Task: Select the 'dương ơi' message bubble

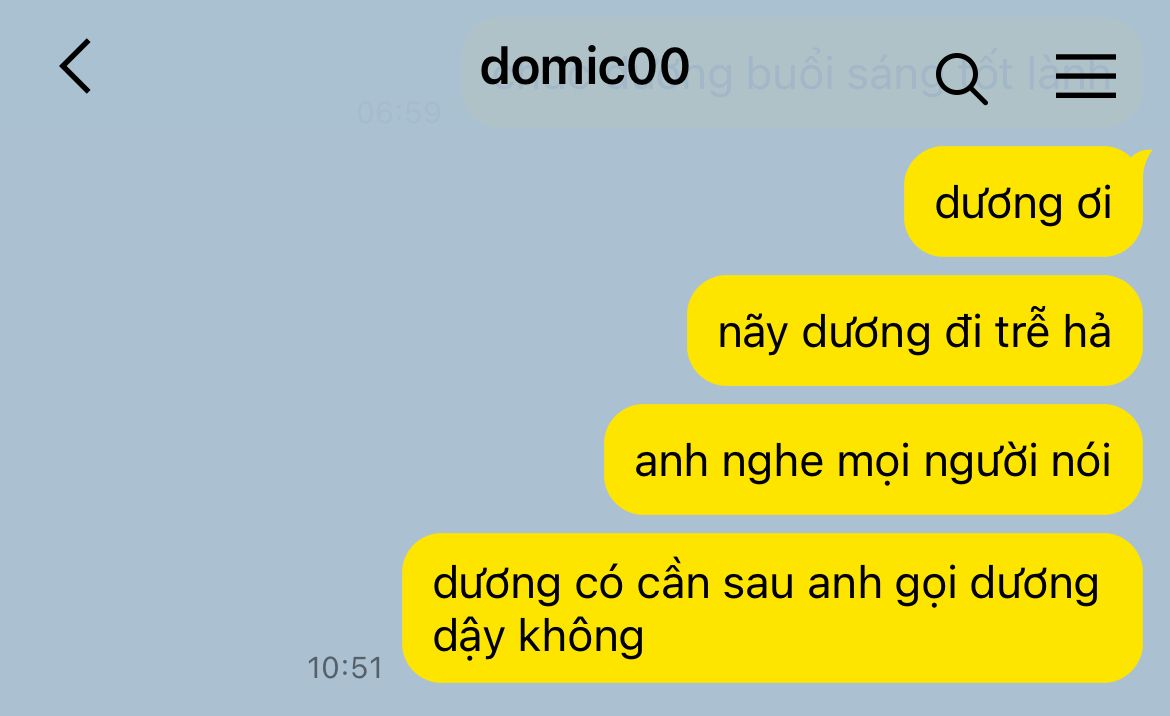Action: coord(1023,201)
